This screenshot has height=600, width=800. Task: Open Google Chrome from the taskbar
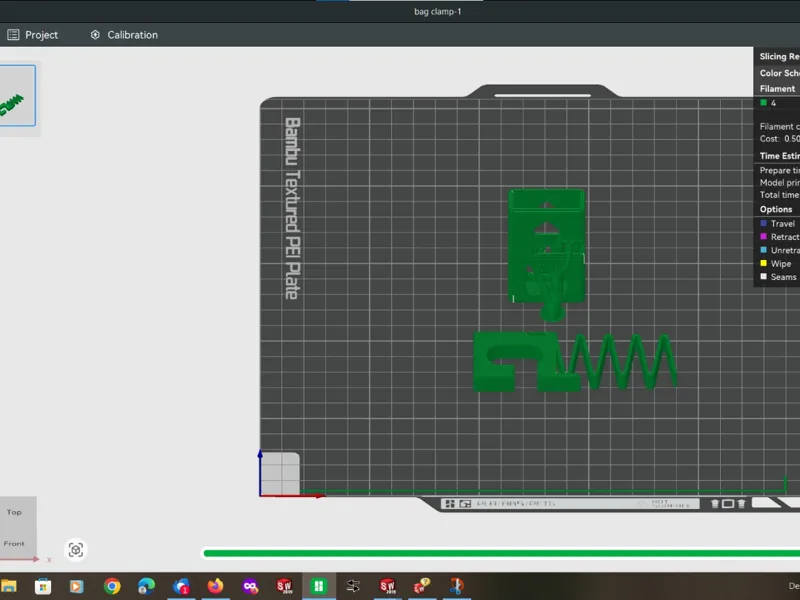click(x=112, y=586)
